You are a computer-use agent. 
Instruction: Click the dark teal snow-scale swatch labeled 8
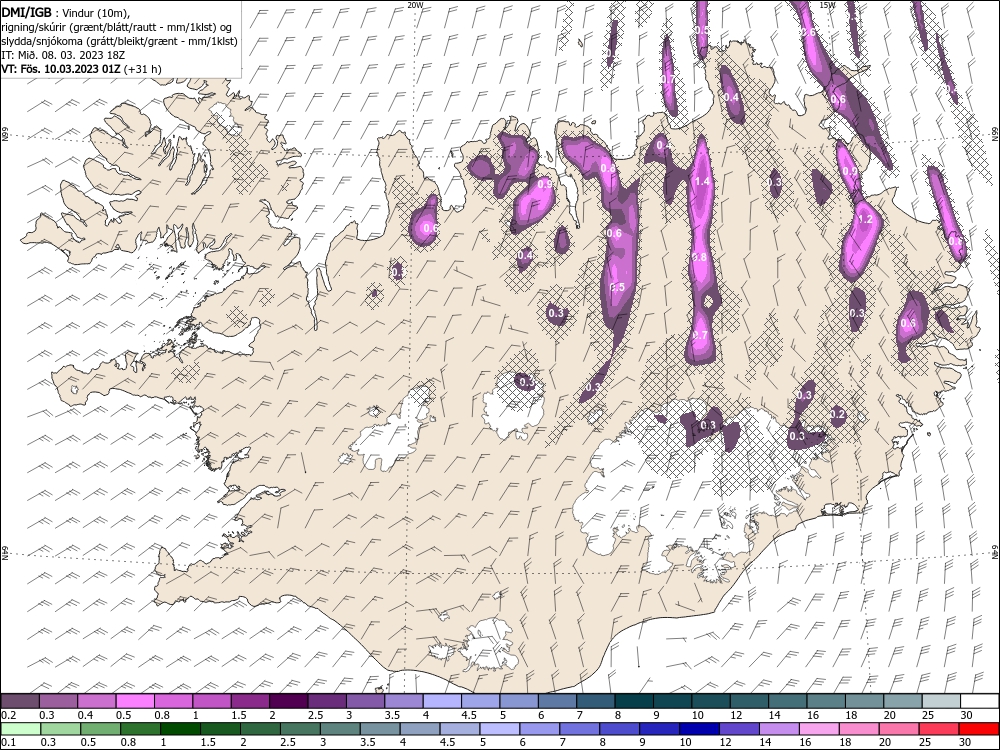coord(635,702)
